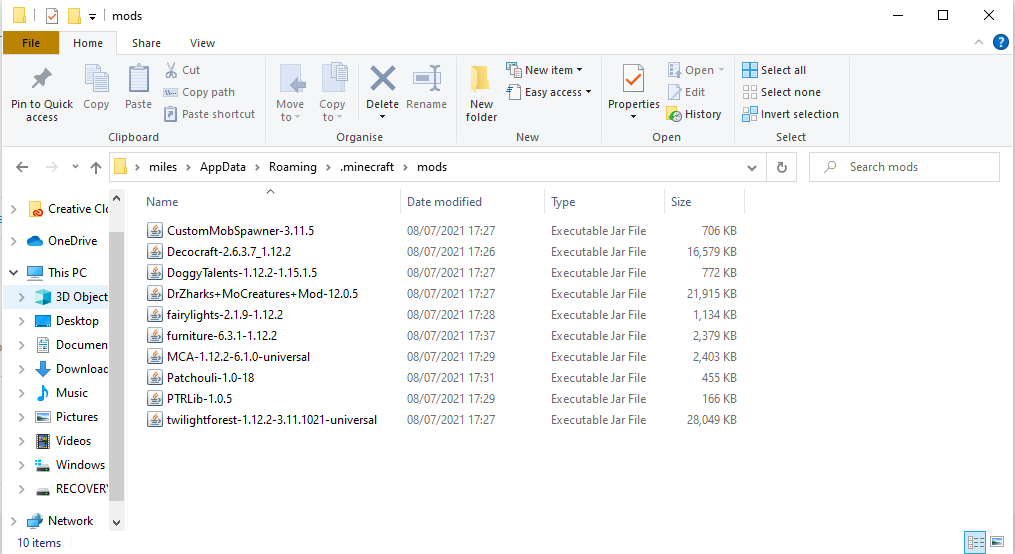Open Explorer help question mark
The width and height of the screenshot is (1015, 554).
pyautogui.click(x=1001, y=42)
